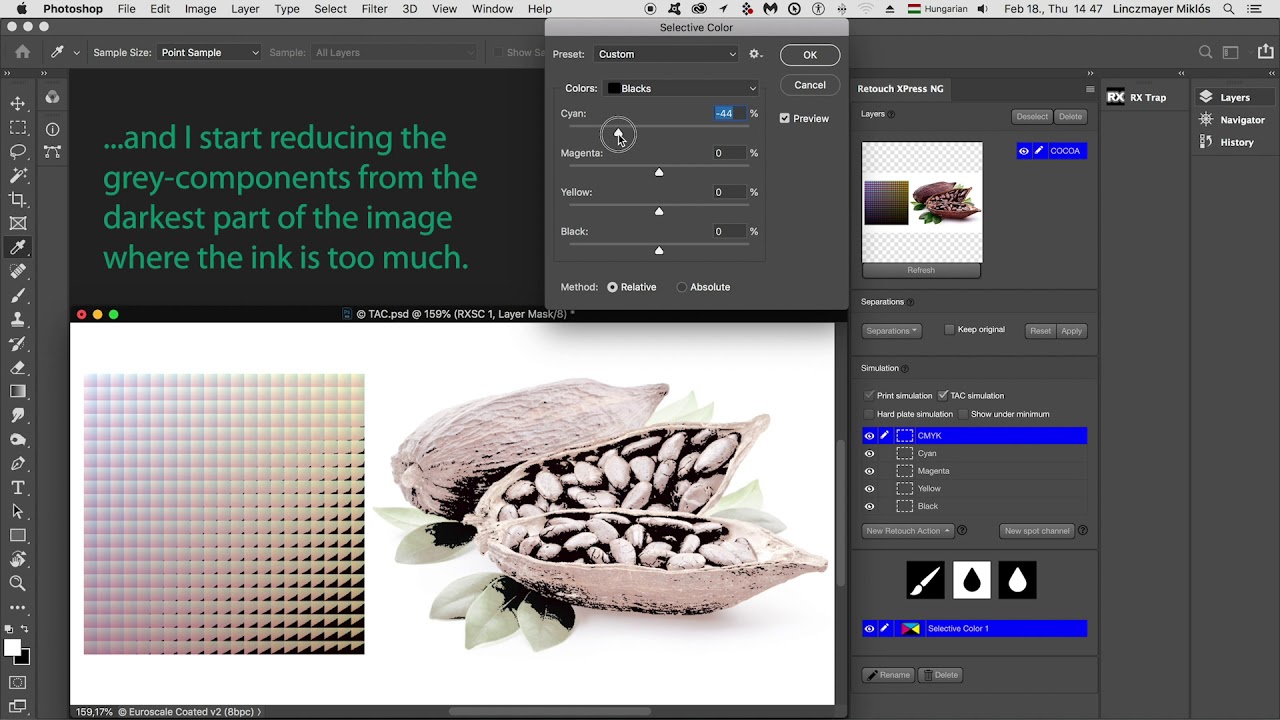This screenshot has width=1280, height=720.
Task: Select the Crop tool
Action: (18, 199)
